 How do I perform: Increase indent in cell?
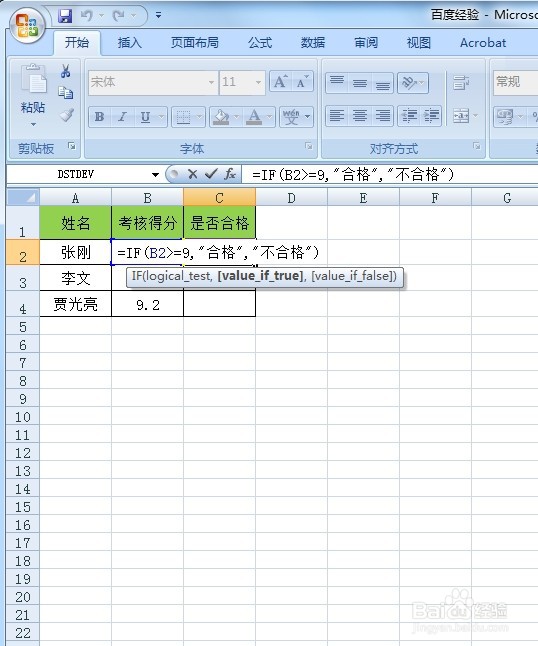tap(431, 116)
